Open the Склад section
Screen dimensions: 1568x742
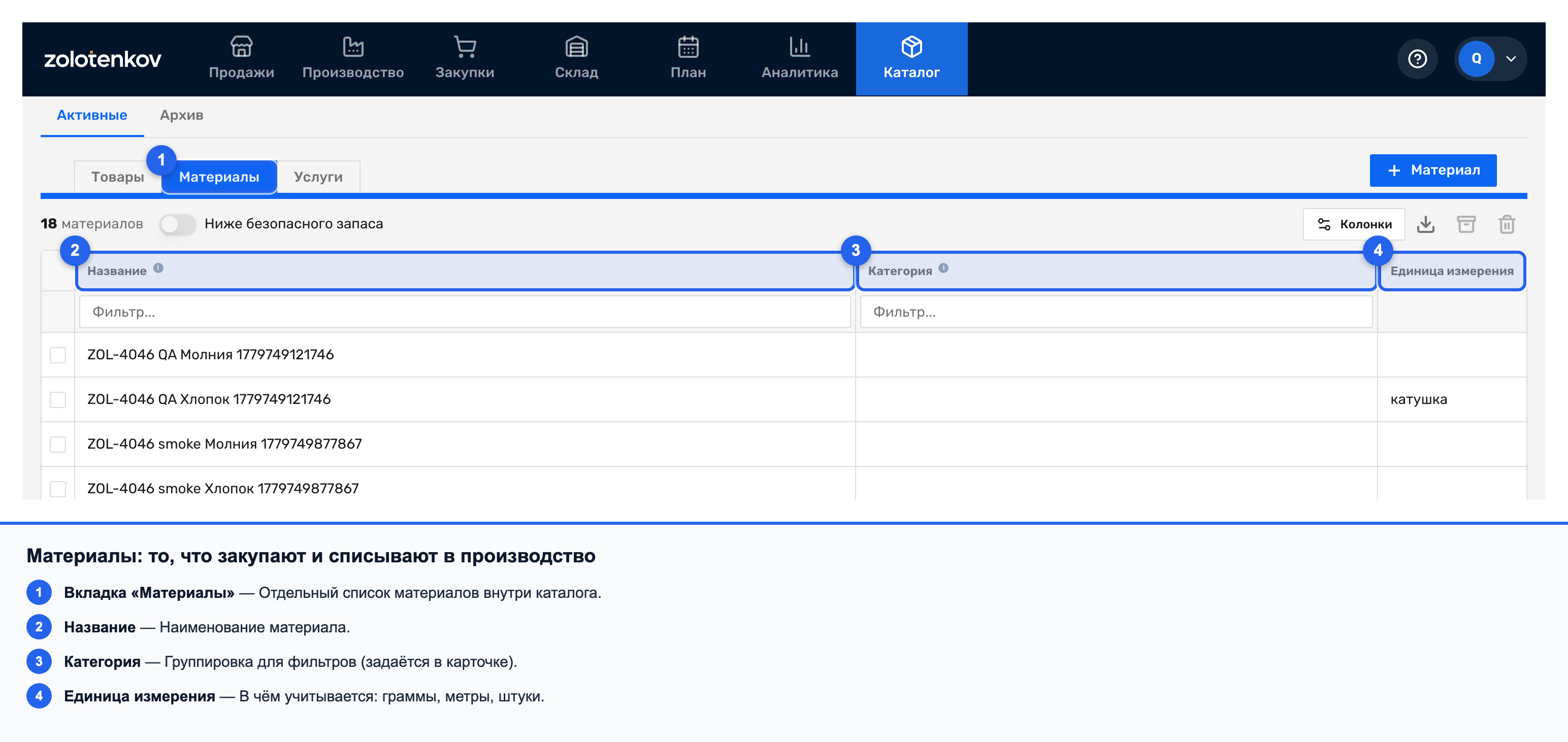click(576, 58)
